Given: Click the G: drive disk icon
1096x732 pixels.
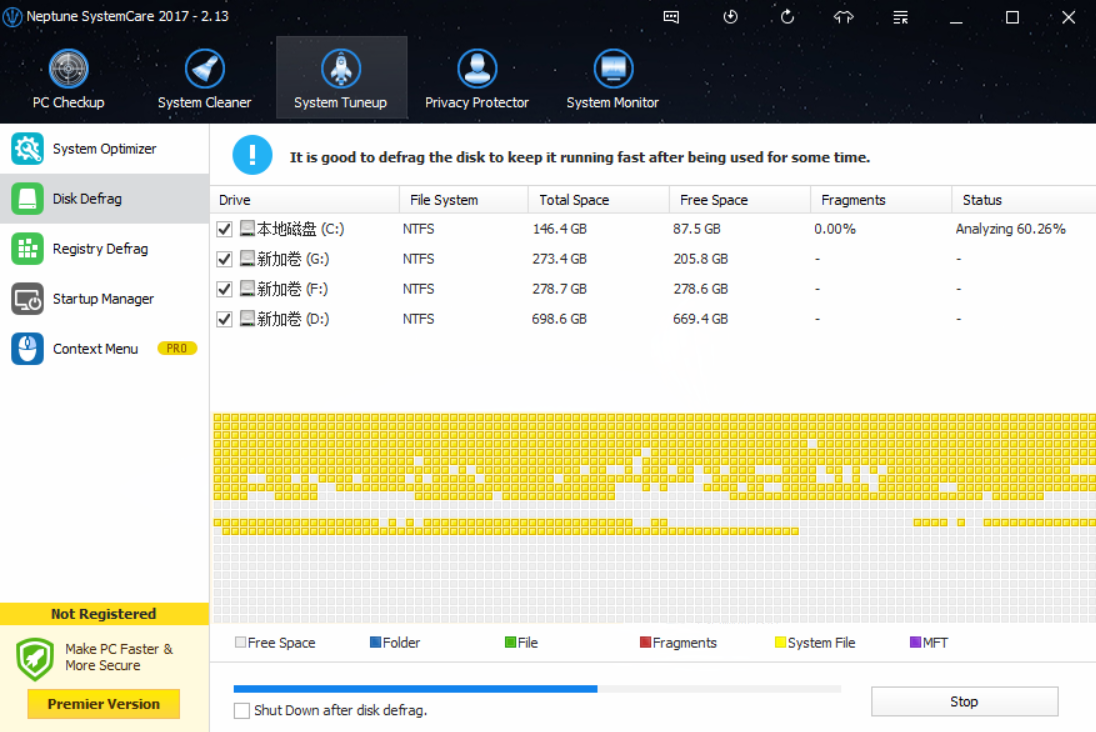Looking at the screenshot, I should coord(247,258).
